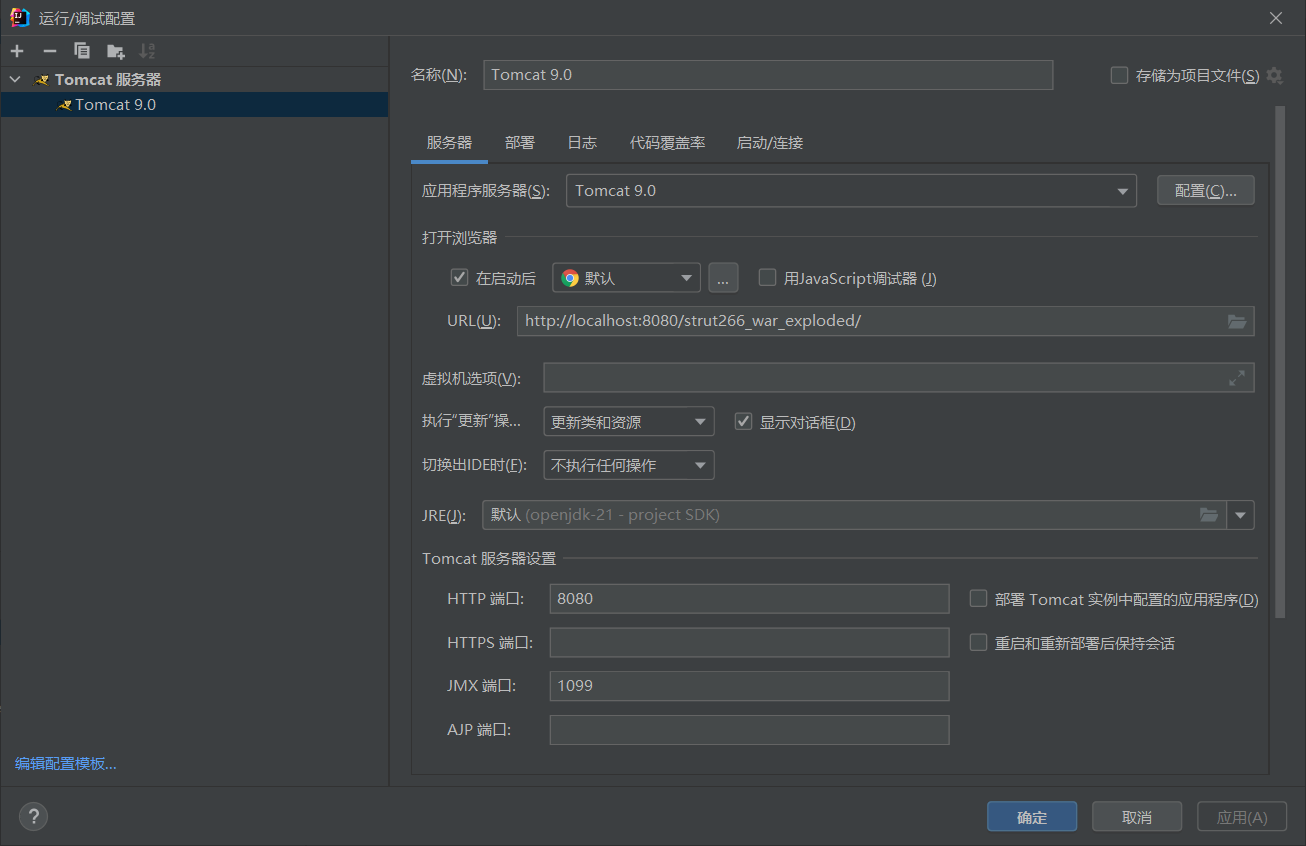Add a new run configuration
The height and width of the screenshot is (846, 1306).
point(17,51)
